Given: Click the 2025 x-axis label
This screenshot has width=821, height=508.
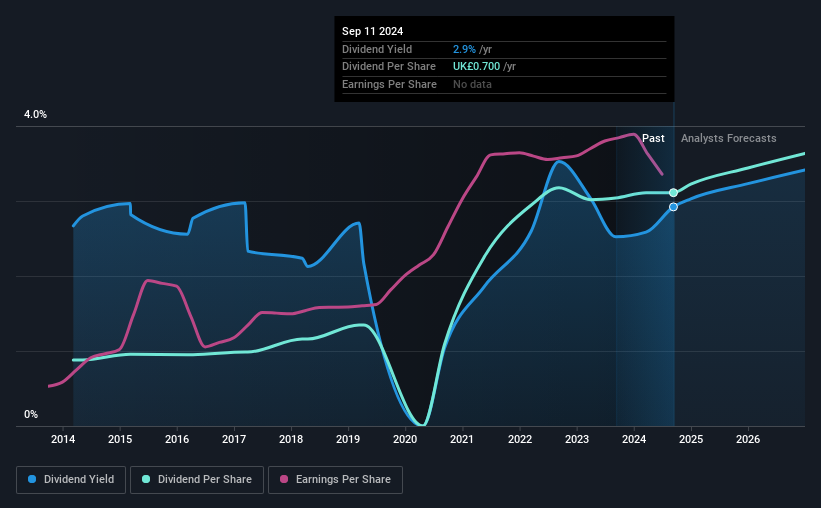Looking at the screenshot, I should click(691, 439).
